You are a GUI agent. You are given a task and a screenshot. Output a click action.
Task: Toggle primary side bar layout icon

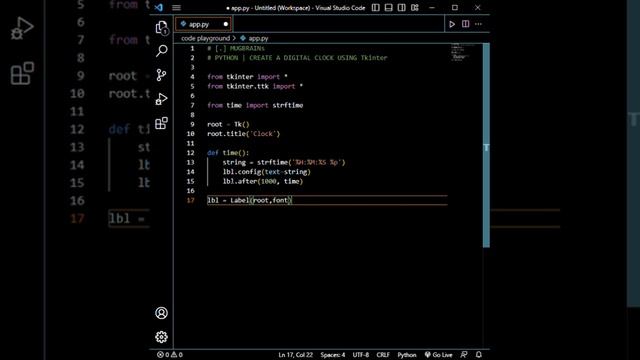point(376,7)
